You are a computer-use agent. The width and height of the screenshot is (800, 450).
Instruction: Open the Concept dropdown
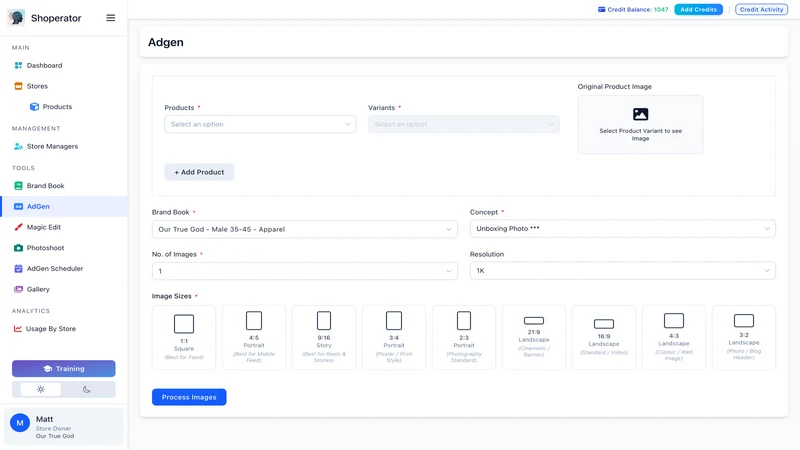622,229
